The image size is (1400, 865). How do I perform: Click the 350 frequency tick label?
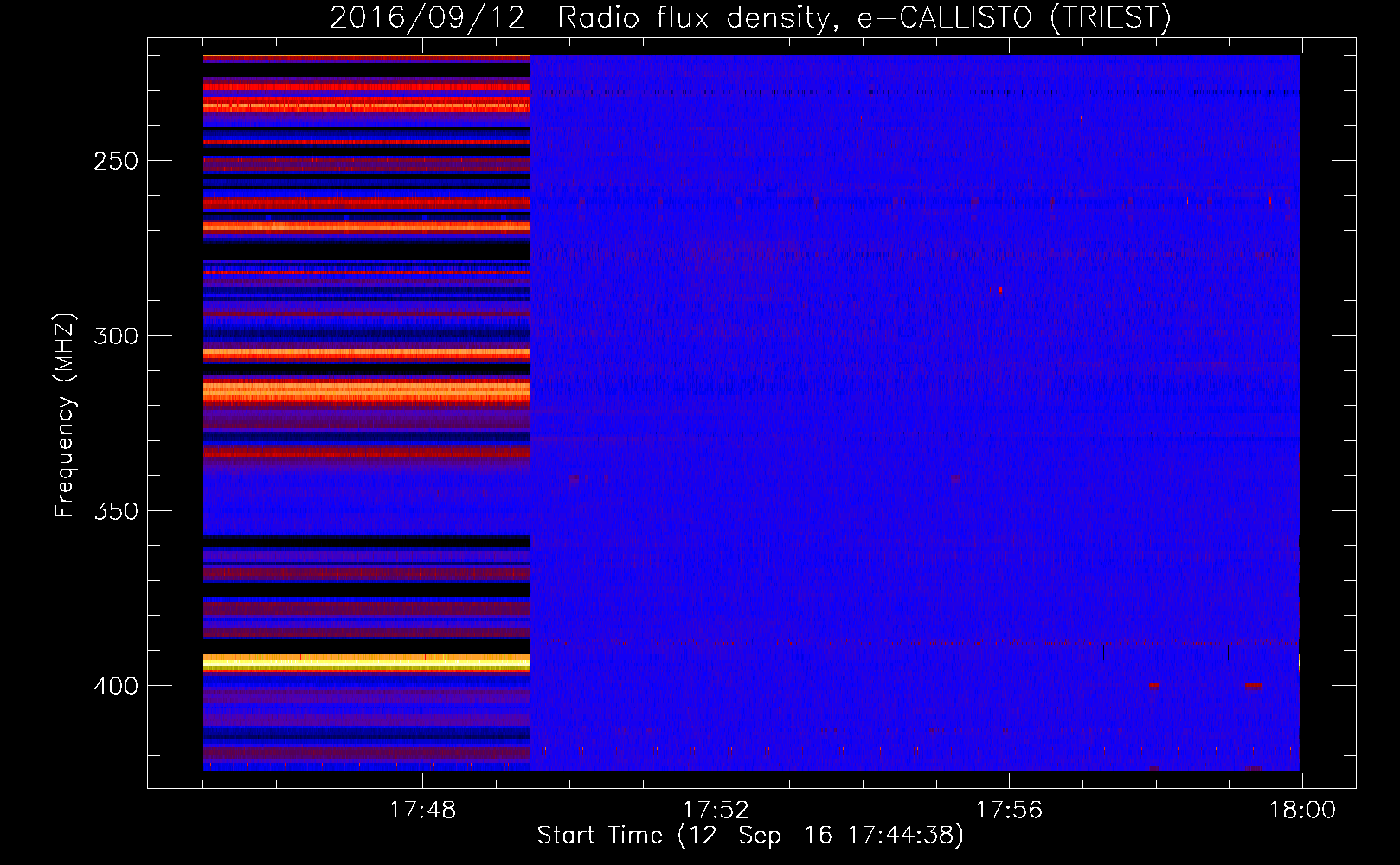pos(116,511)
